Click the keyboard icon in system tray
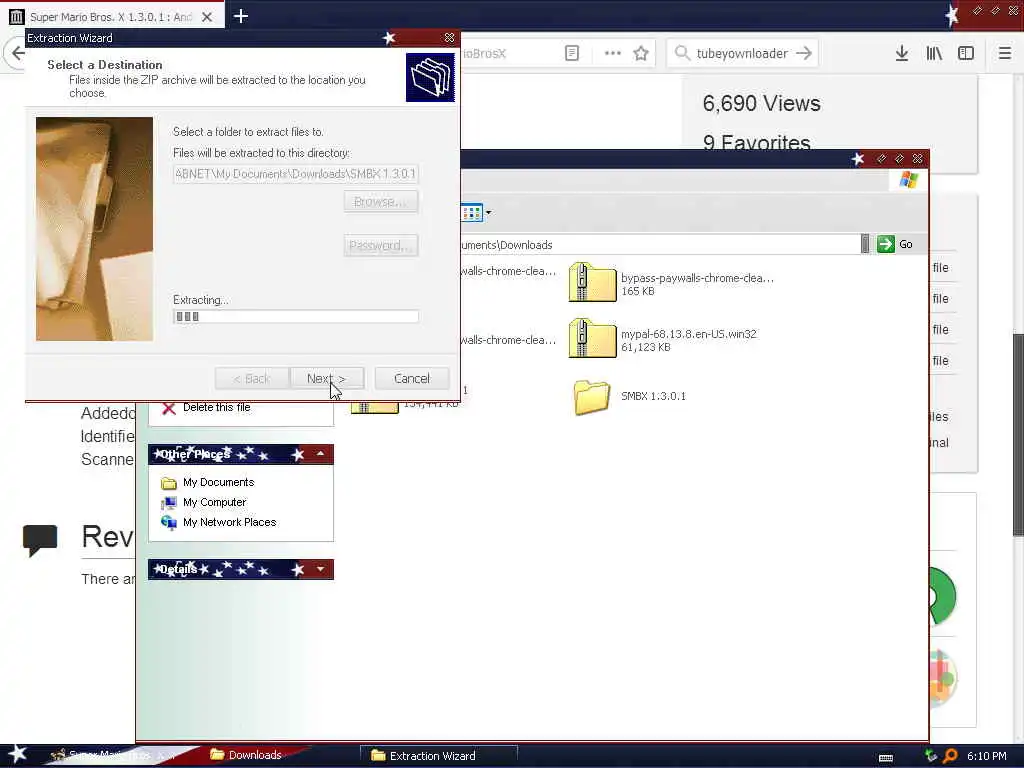The width and height of the screenshot is (1024, 768). pyautogui.click(x=886, y=757)
